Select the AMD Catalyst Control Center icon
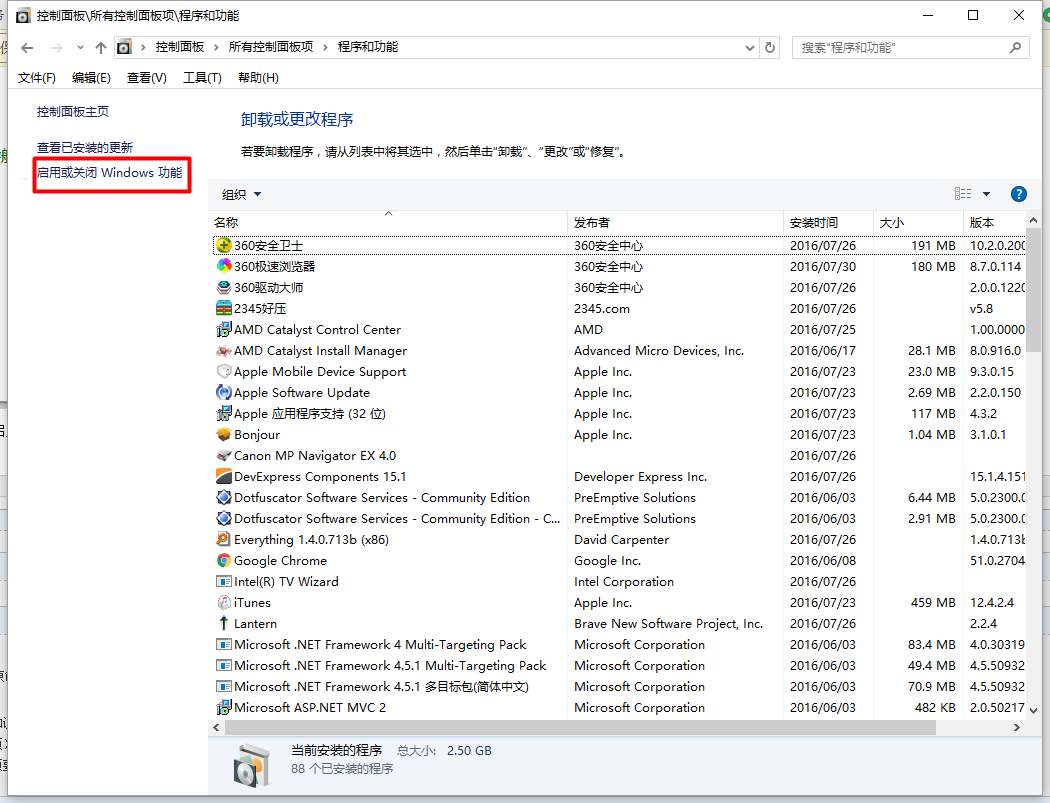Image resolution: width=1050 pixels, height=803 pixels. pyautogui.click(x=223, y=329)
